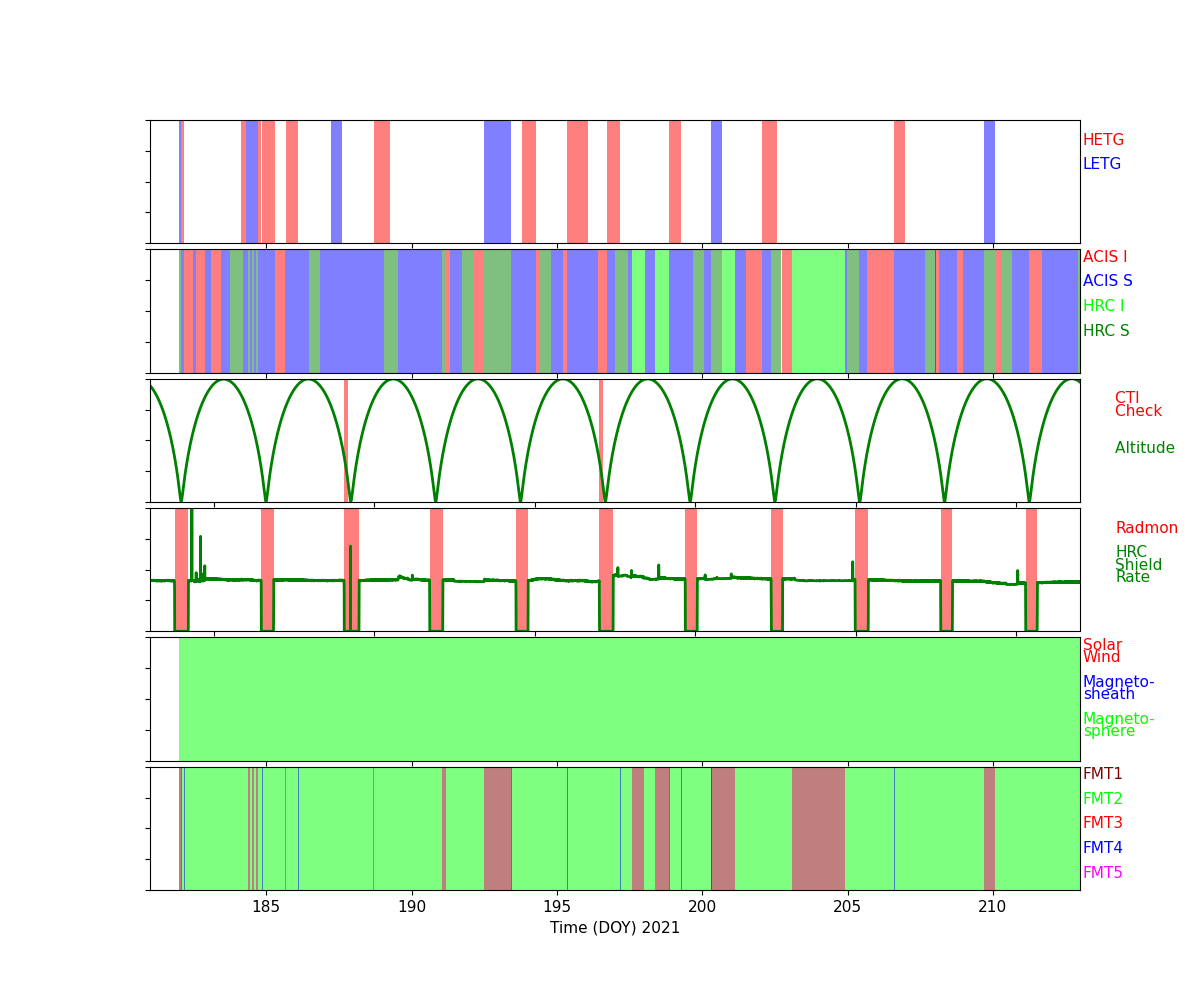The height and width of the screenshot is (1000, 1200).
Task: Select the ACIS S legend label
Action: [1107, 281]
